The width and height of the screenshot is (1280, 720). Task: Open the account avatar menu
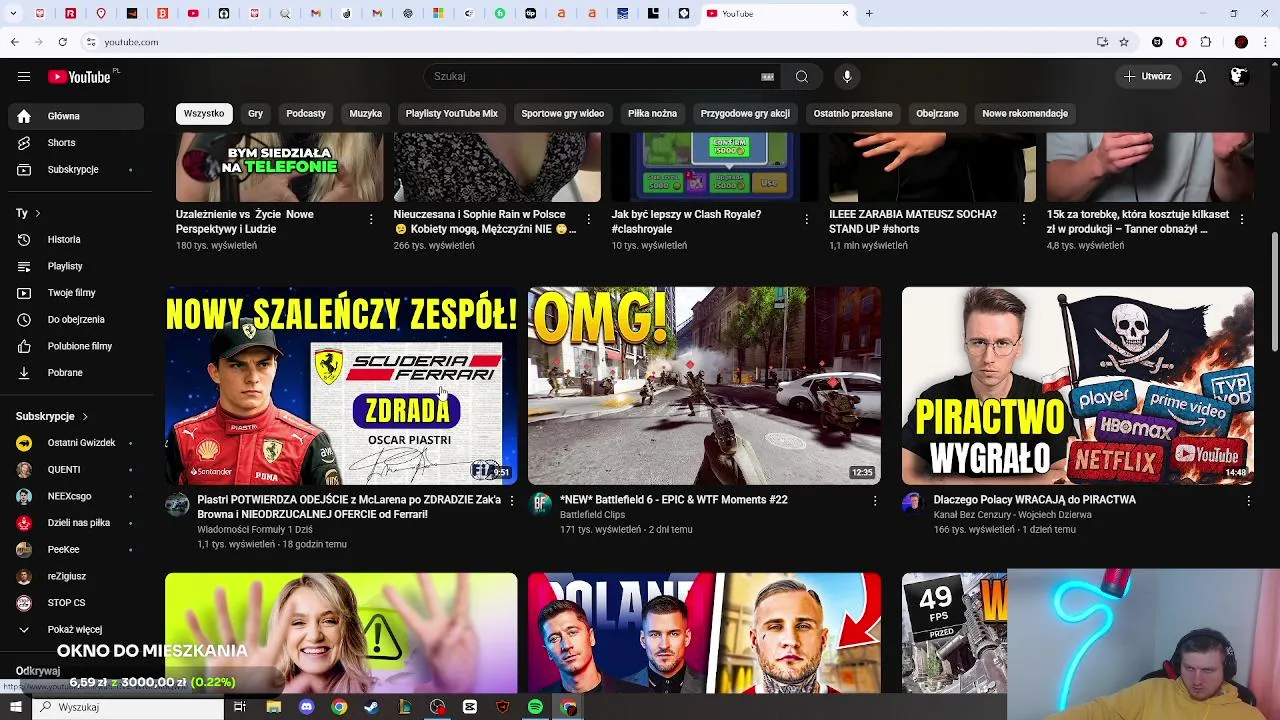pyautogui.click(x=1238, y=76)
